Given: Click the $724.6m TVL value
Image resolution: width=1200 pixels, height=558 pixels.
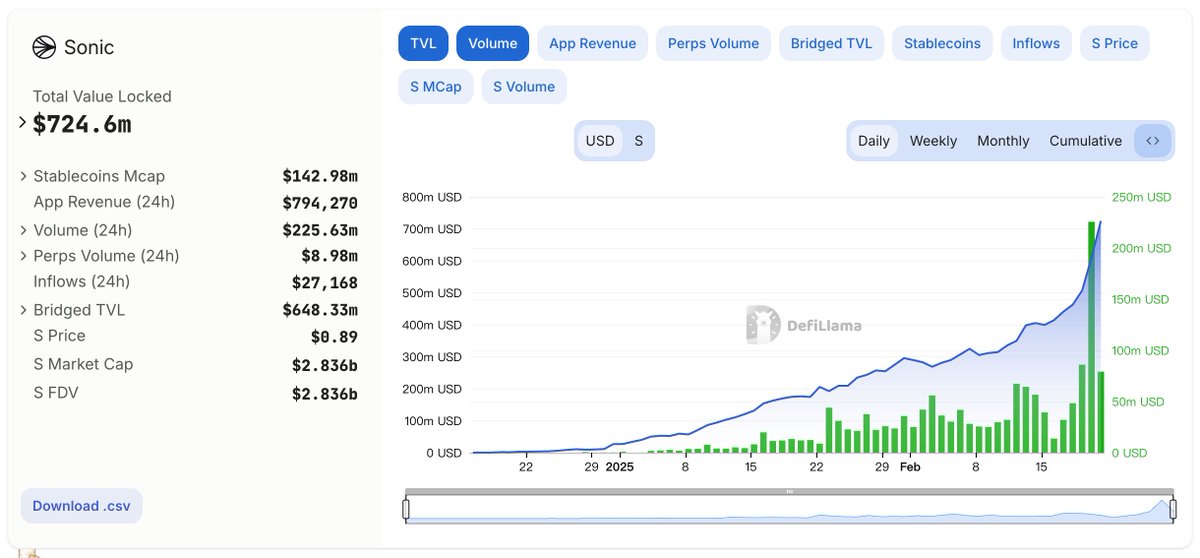Looking at the screenshot, I should coord(82,124).
